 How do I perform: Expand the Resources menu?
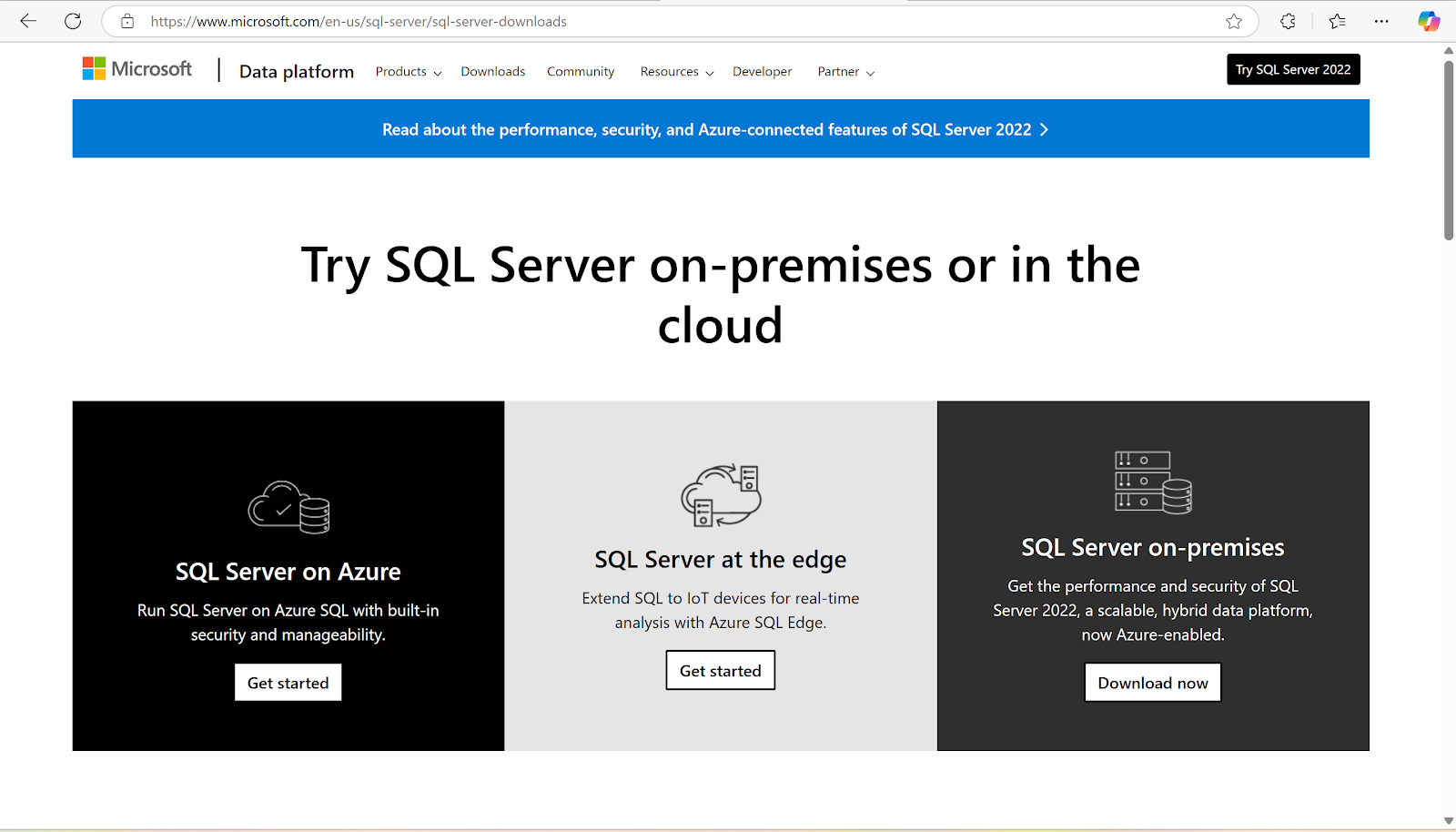pos(677,72)
